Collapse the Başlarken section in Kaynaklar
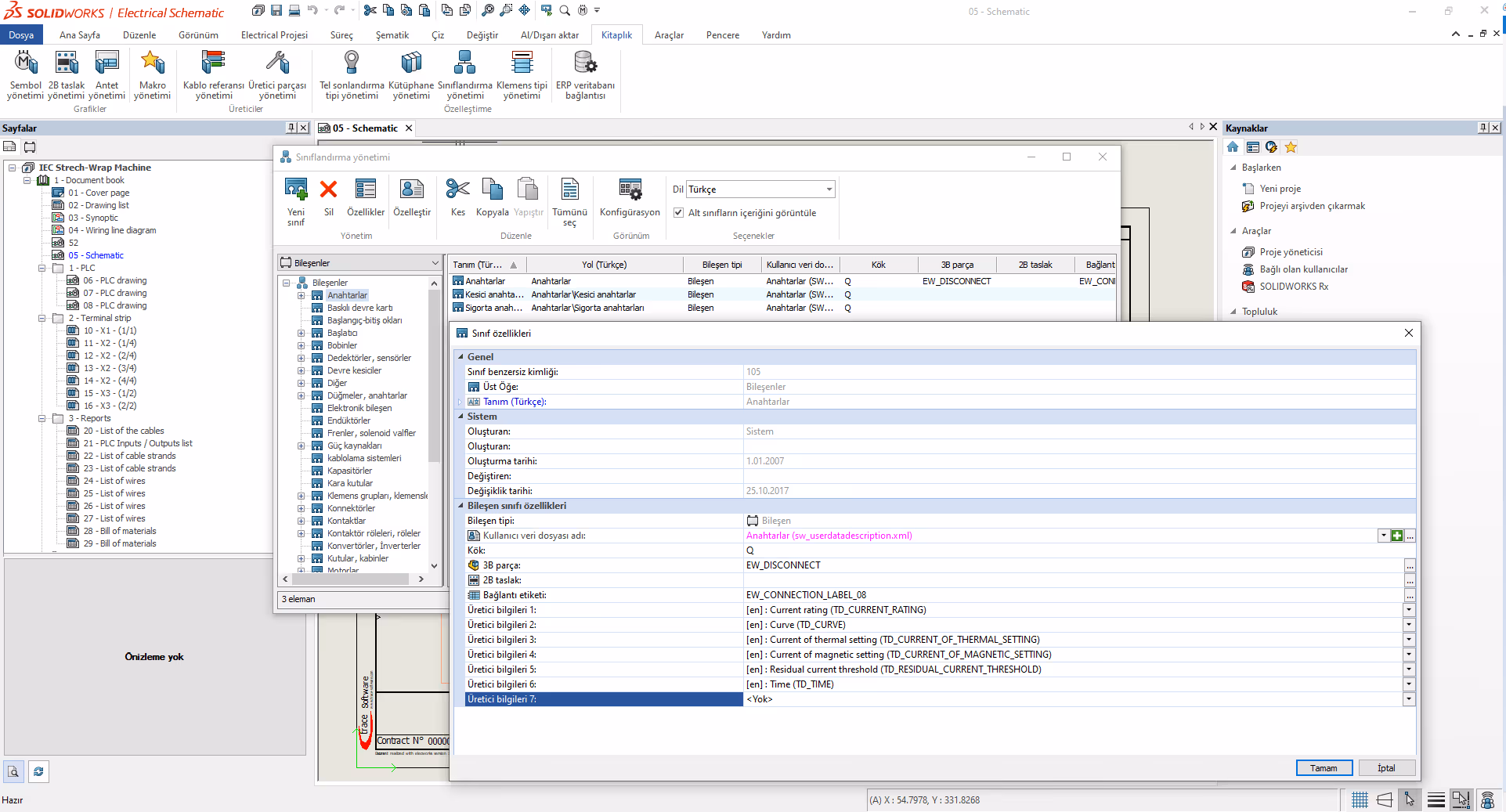The width and height of the screenshot is (1506, 812). (1233, 168)
